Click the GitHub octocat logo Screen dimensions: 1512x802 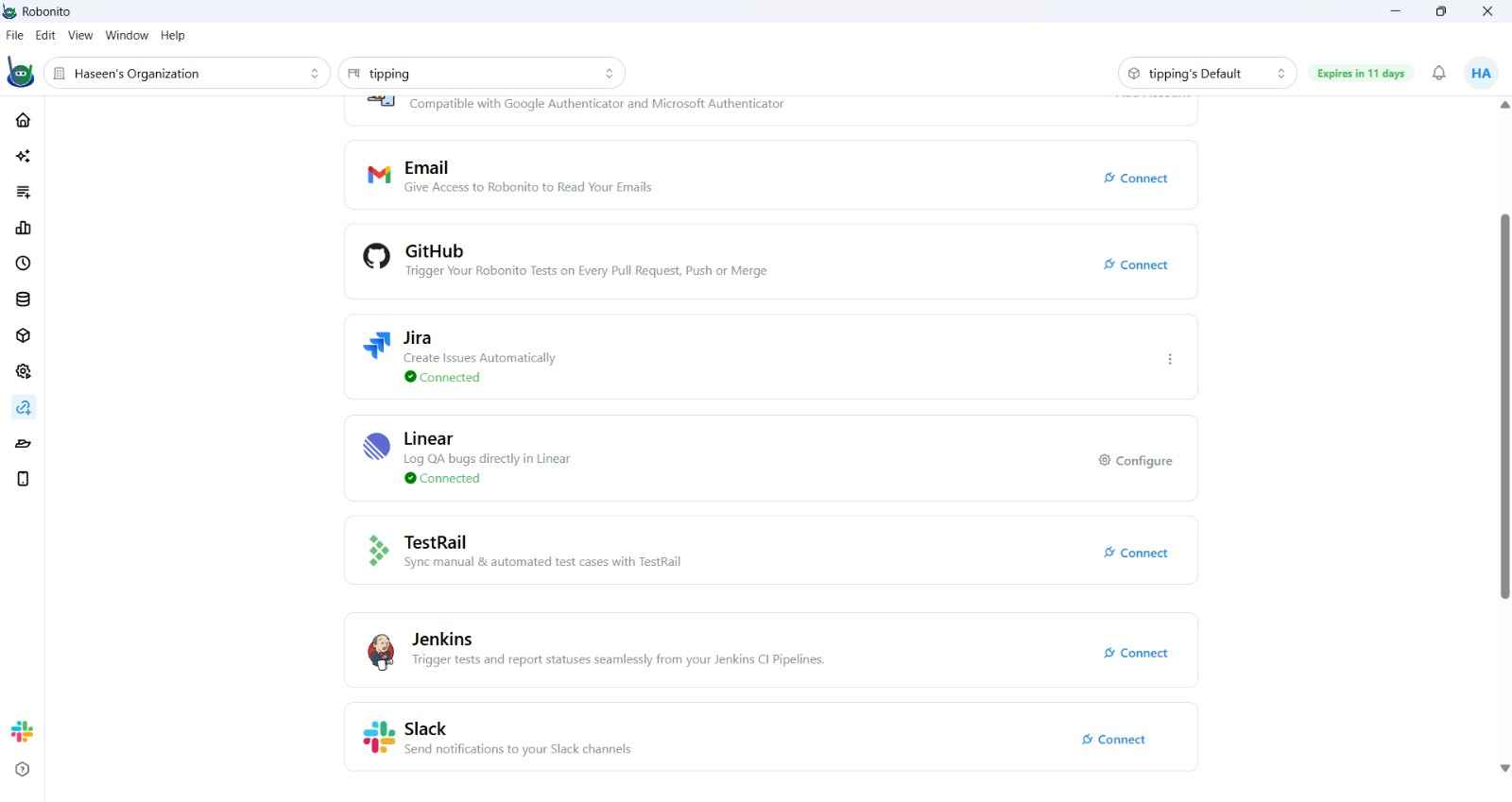tap(377, 256)
